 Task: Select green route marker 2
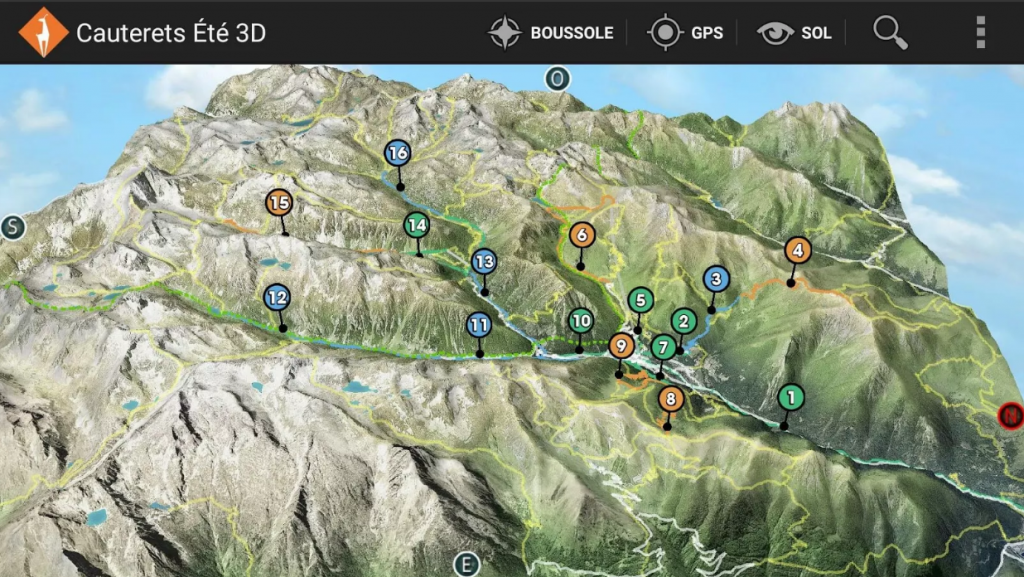684,321
